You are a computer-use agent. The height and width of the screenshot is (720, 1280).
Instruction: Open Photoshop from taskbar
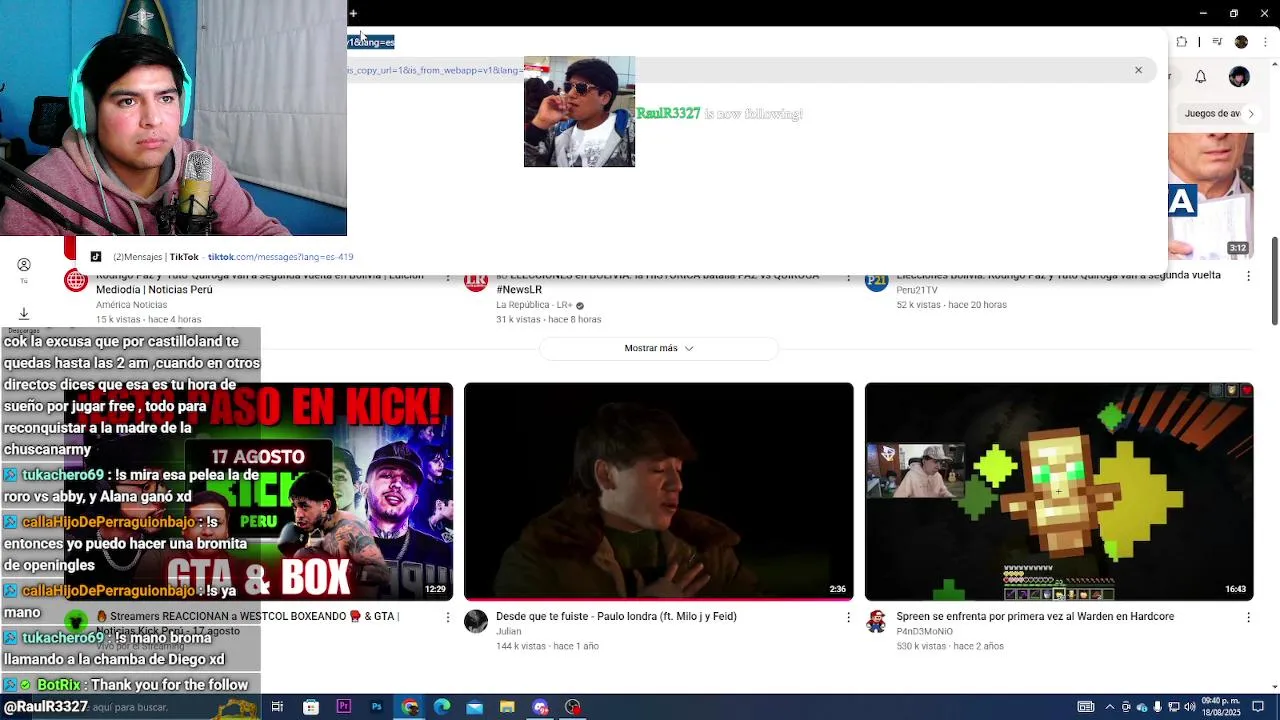376,707
